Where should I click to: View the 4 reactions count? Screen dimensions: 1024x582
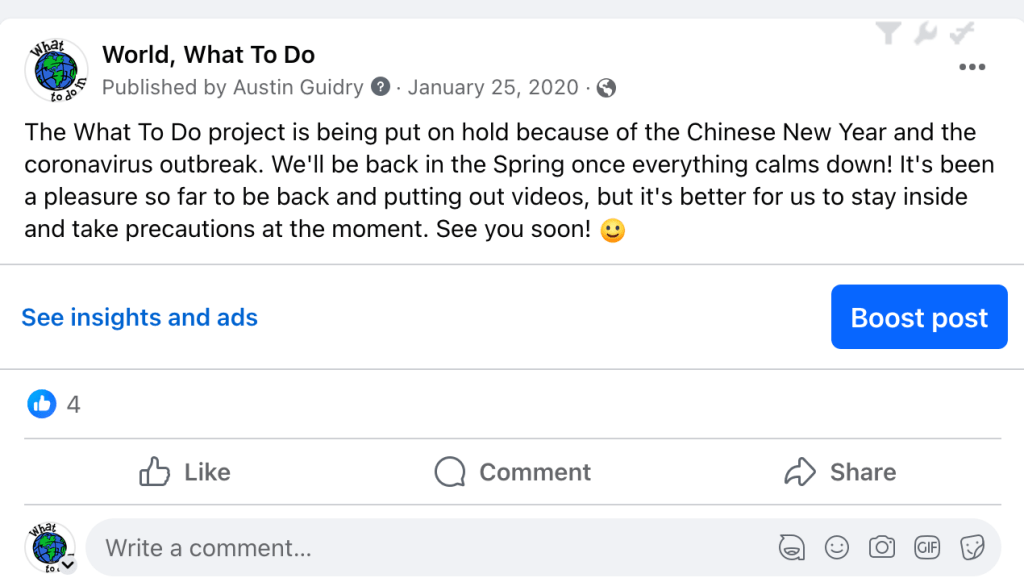[x=73, y=404]
